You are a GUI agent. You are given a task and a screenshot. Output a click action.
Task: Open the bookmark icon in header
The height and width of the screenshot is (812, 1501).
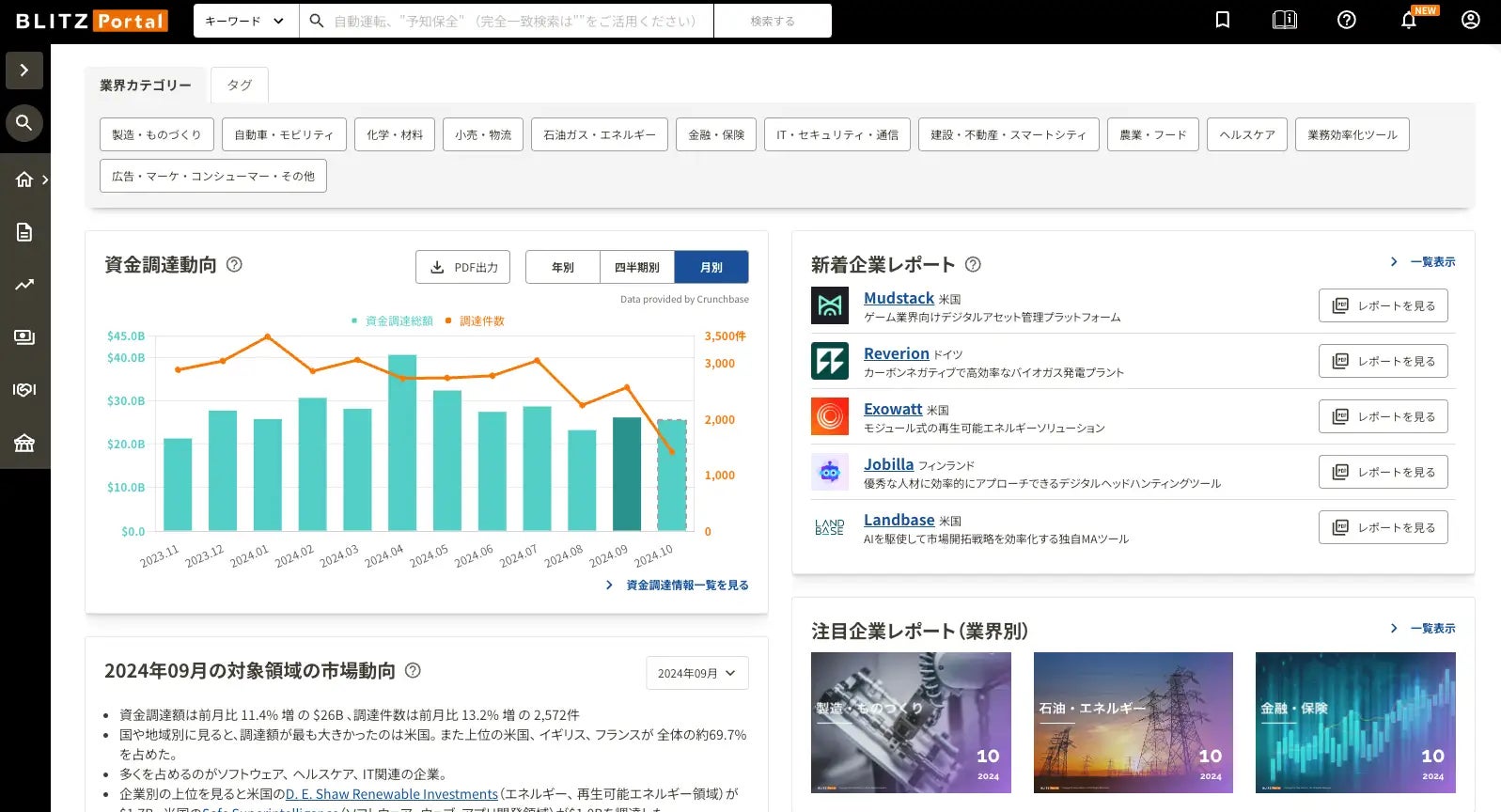coord(1223,20)
